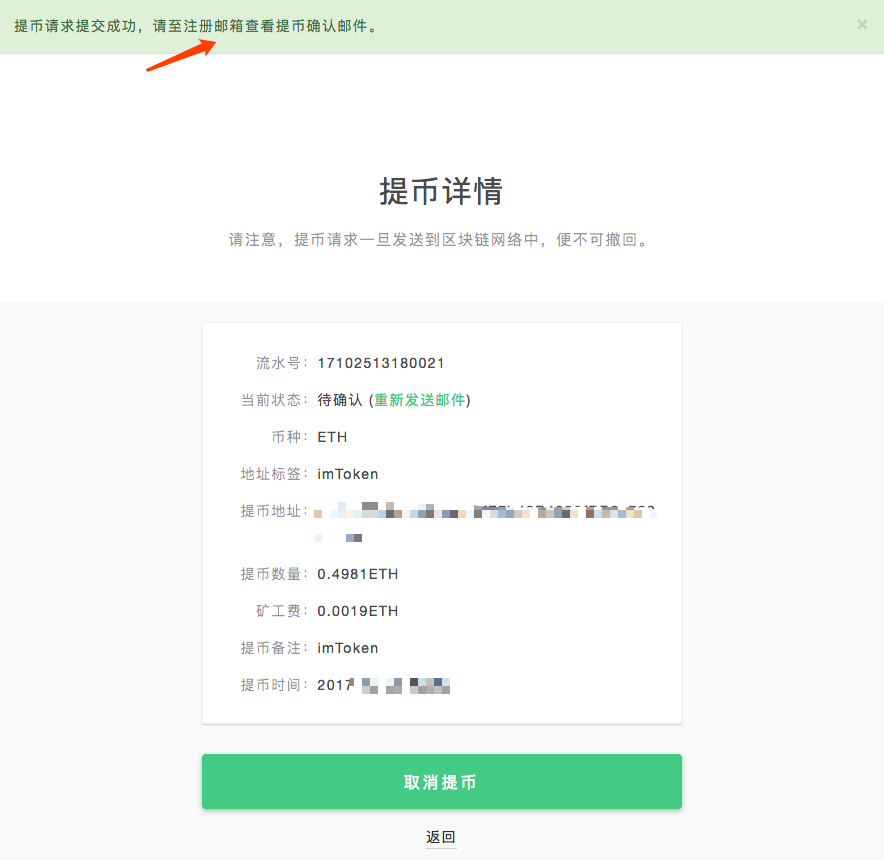Viewport: 884px width, 860px height.
Task: Select the serial number 17102513180021
Action: pyautogui.click(x=381, y=363)
